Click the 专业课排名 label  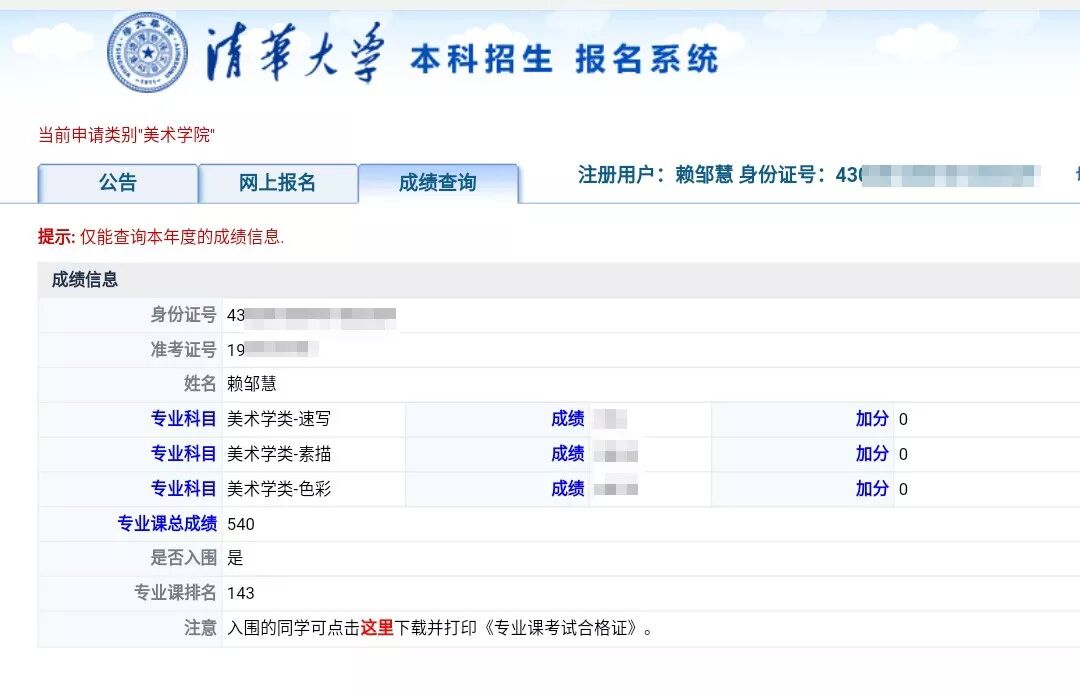click(x=175, y=593)
